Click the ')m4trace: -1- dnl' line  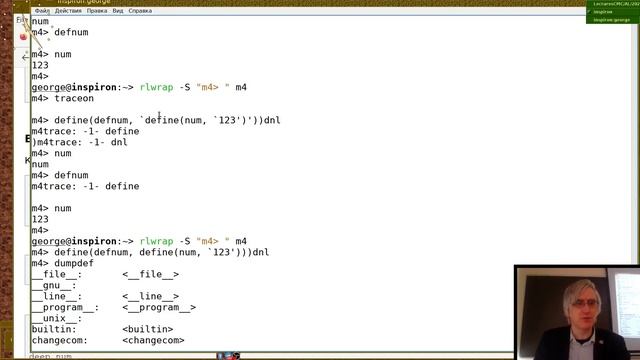[x=80, y=142]
